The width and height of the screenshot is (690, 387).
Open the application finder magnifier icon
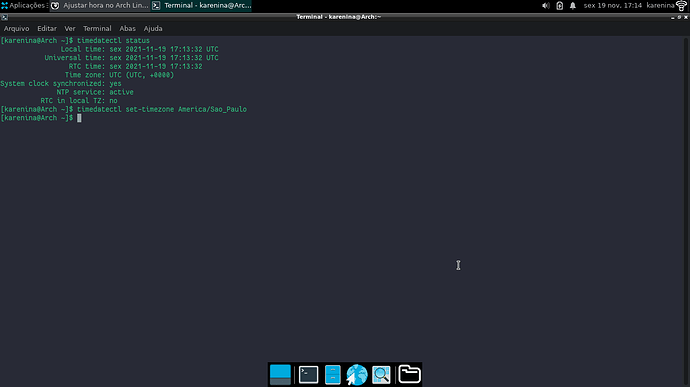point(381,375)
